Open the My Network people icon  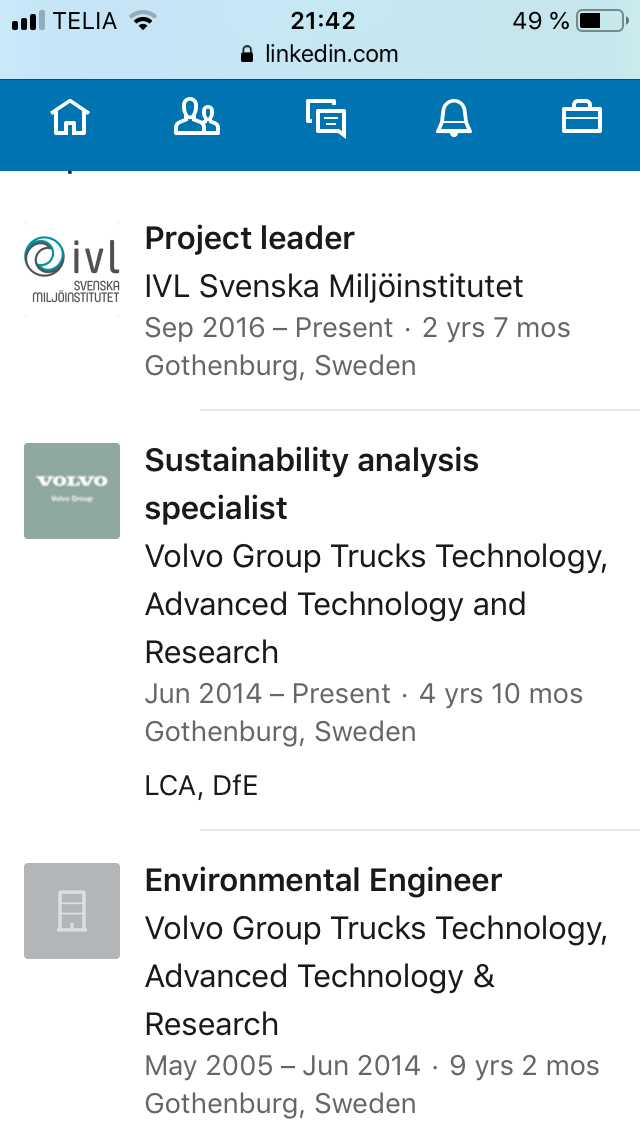tap(196, 117)
